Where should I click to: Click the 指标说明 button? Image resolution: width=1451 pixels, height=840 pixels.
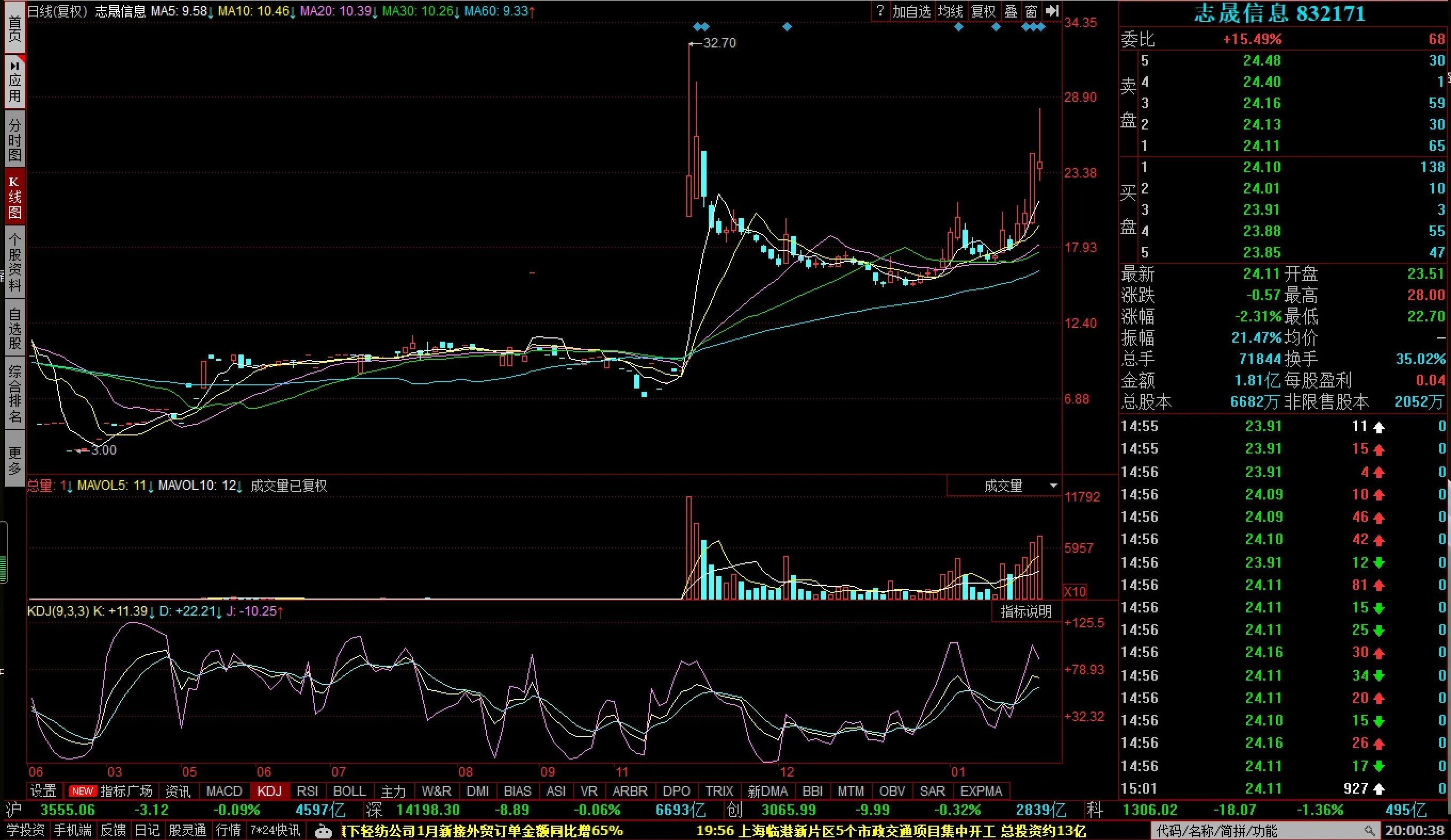(1026, 611)
